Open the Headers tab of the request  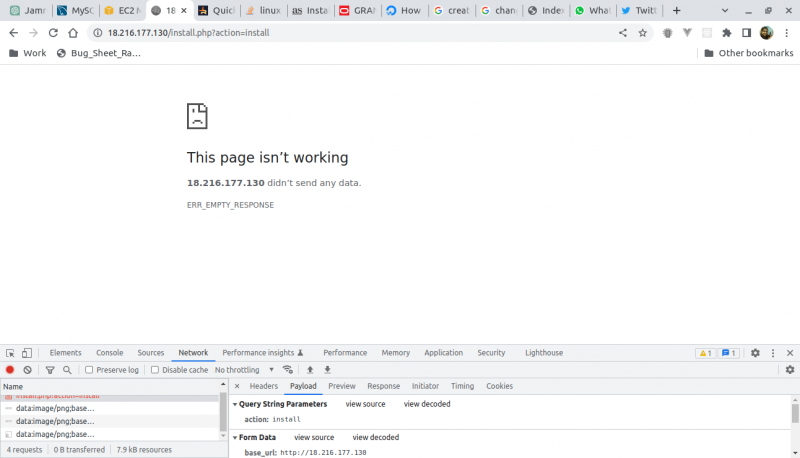click(x=264, y=386)
